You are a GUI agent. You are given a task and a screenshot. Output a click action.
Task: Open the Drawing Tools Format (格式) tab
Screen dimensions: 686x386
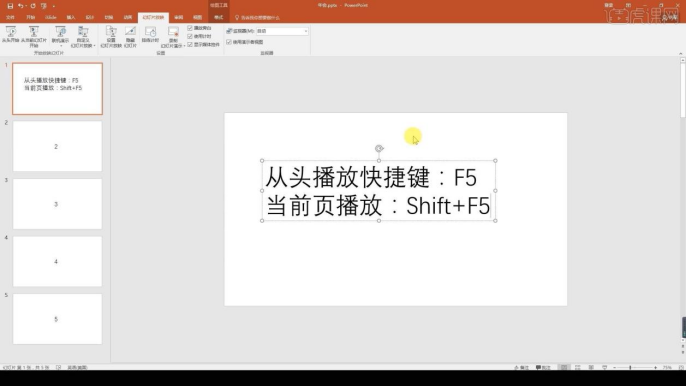[x=218, y=18]
